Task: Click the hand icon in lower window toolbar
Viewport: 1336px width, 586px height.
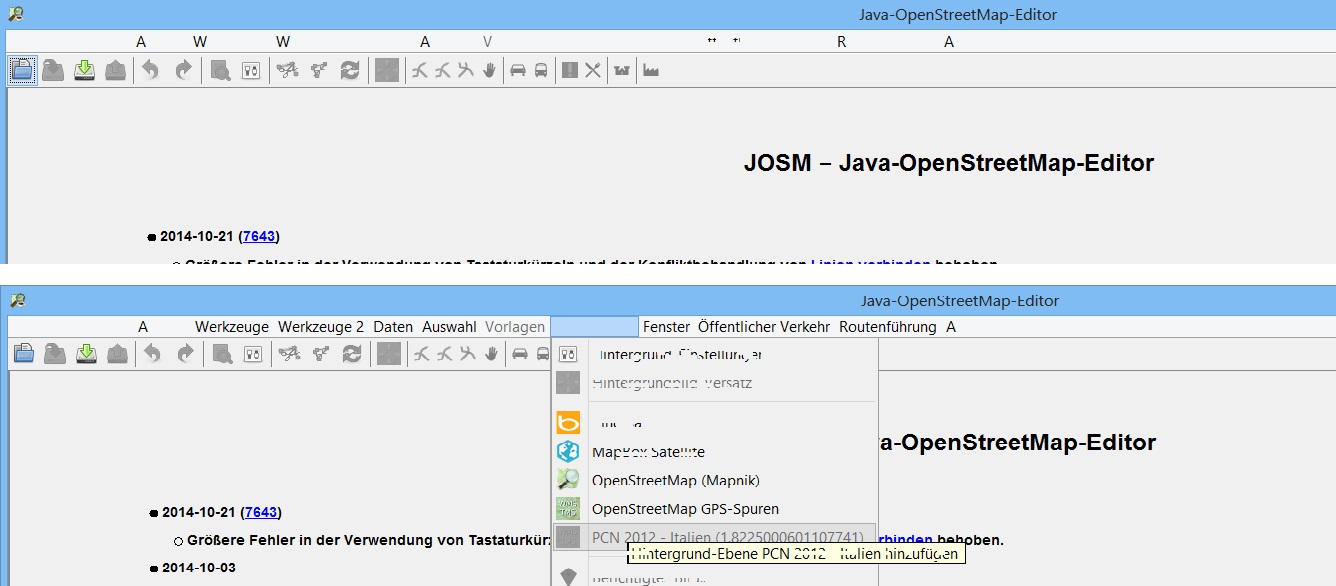Action: click(490, 352)
